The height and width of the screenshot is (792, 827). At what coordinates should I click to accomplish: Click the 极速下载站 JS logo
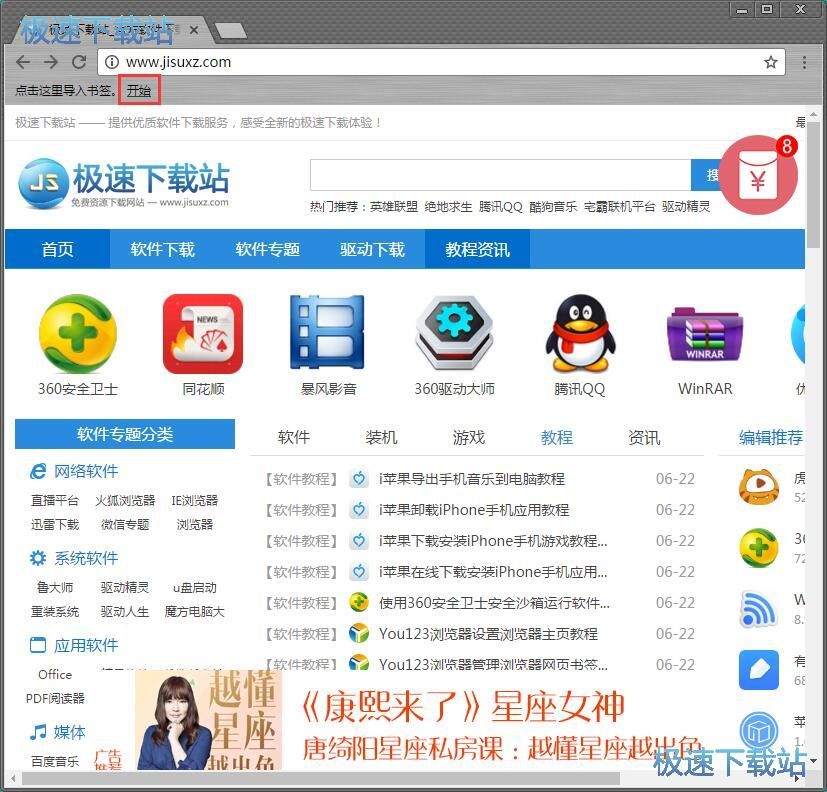[124, 183]
